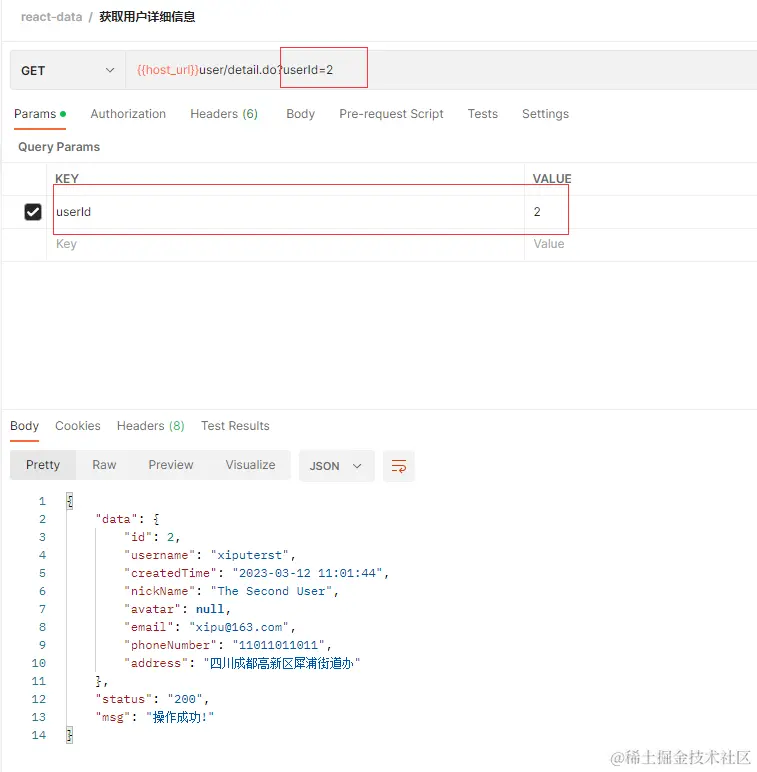Screen dimensions: 757x772
Task: Show the Test Results tab
Action: 235,425
